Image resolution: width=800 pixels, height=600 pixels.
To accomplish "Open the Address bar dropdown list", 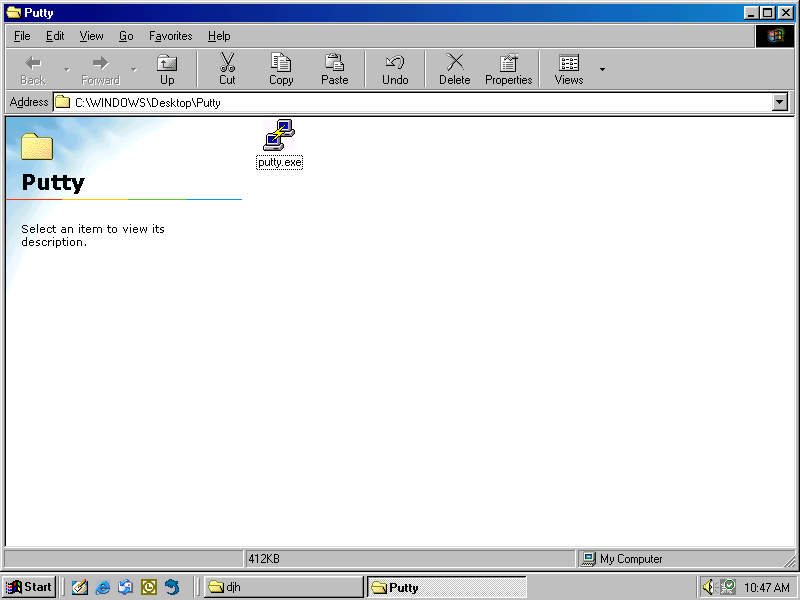I will tap(779, 102).
